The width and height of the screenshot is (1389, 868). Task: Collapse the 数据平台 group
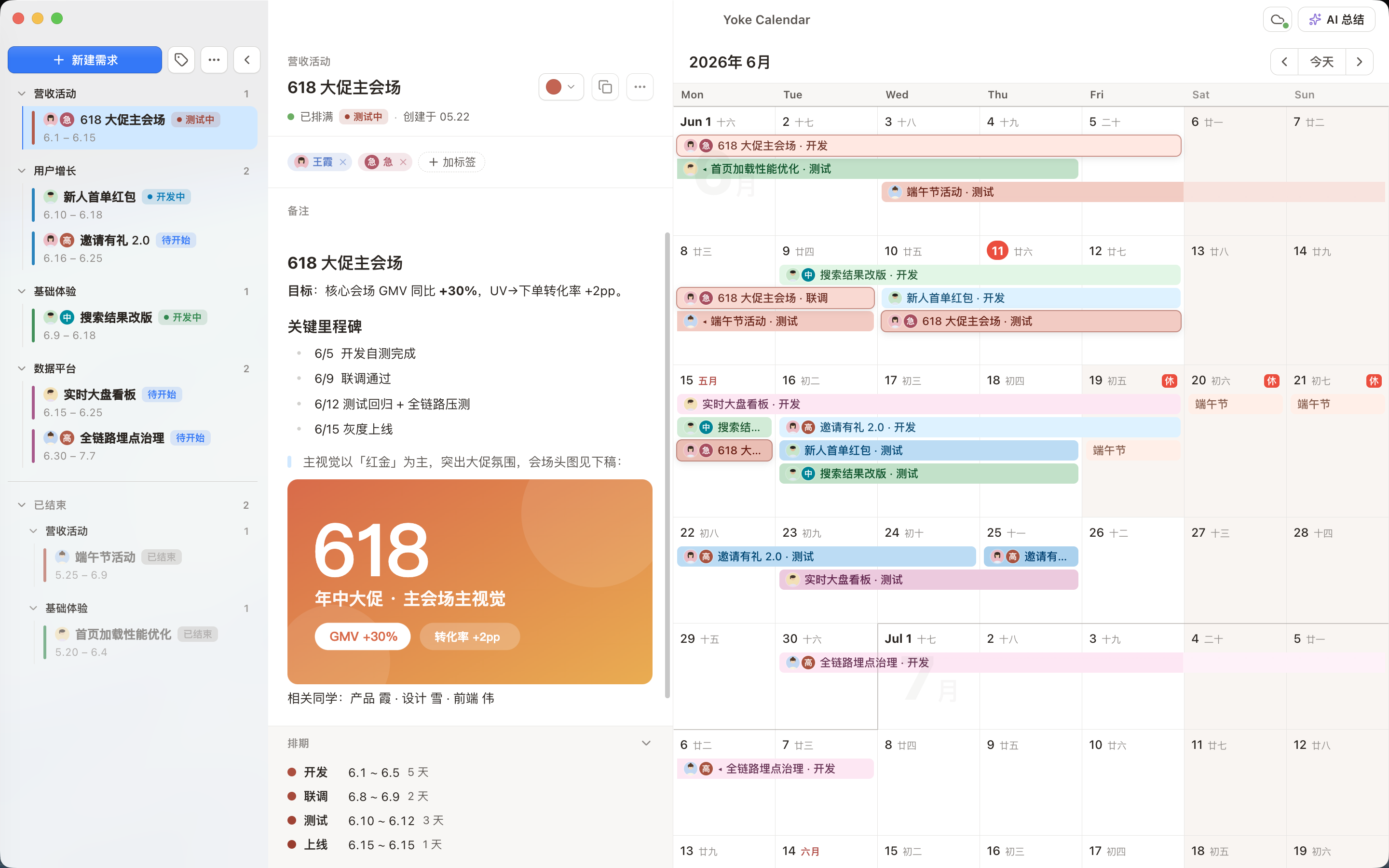(x=22, y=368)
